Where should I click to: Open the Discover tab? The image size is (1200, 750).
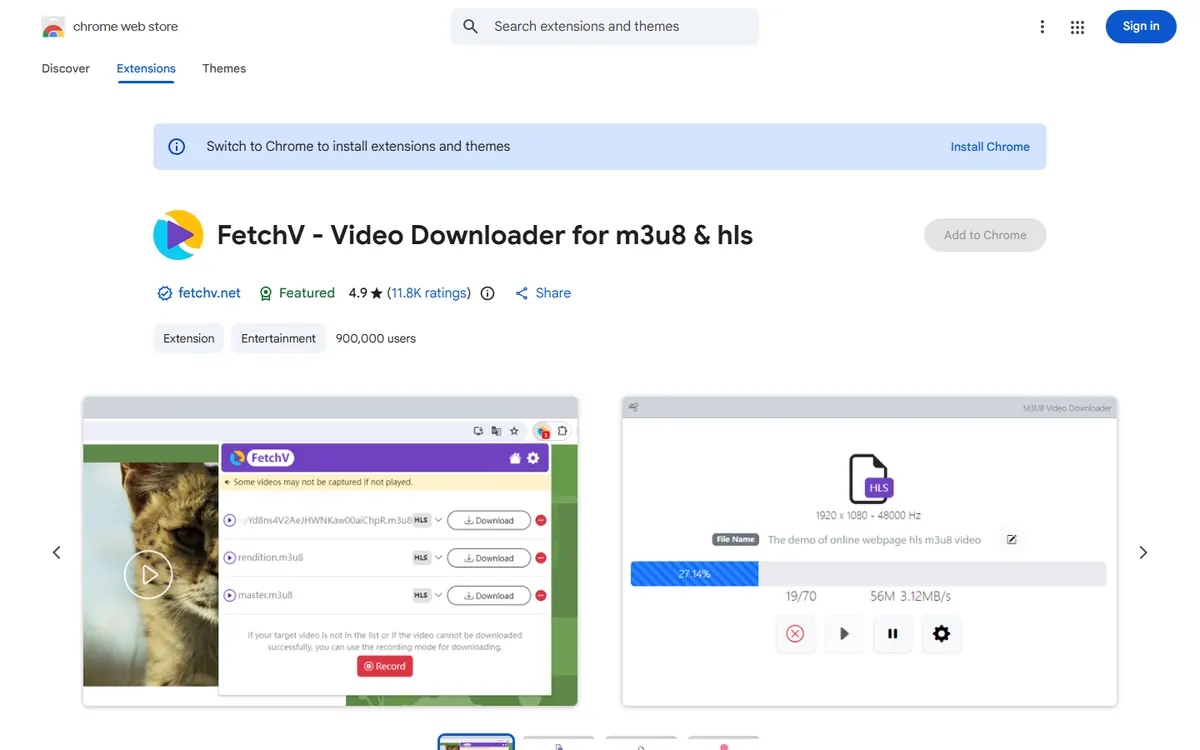66,69
